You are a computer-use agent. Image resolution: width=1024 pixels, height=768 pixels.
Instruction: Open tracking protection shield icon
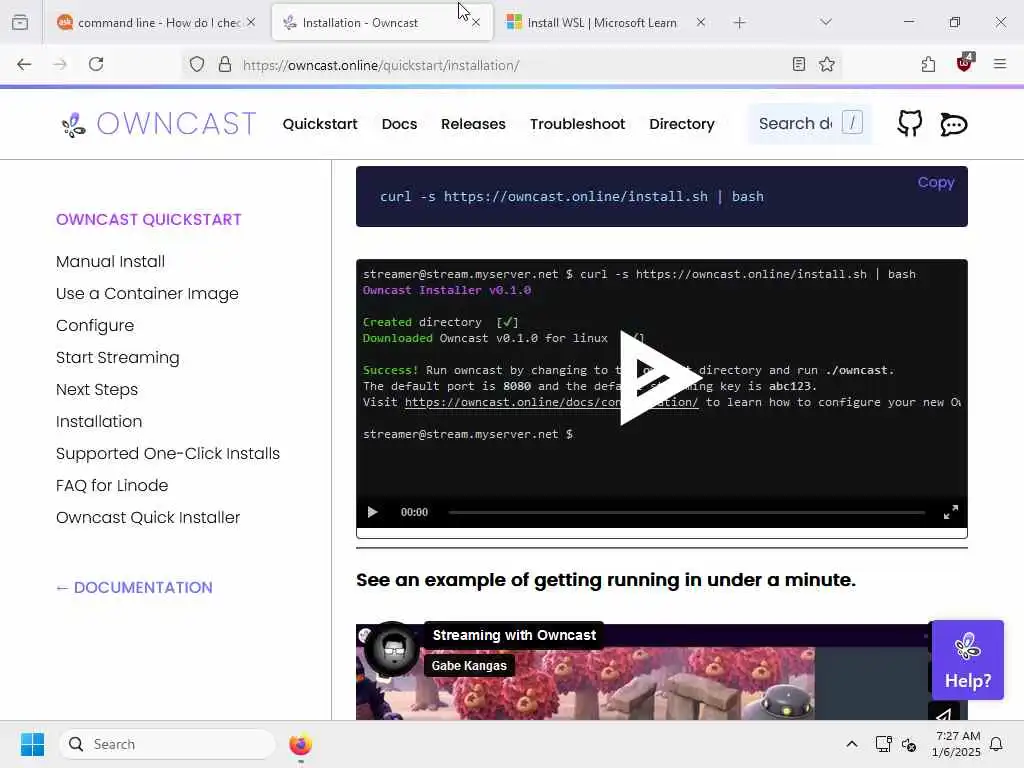tap(197, 64)
